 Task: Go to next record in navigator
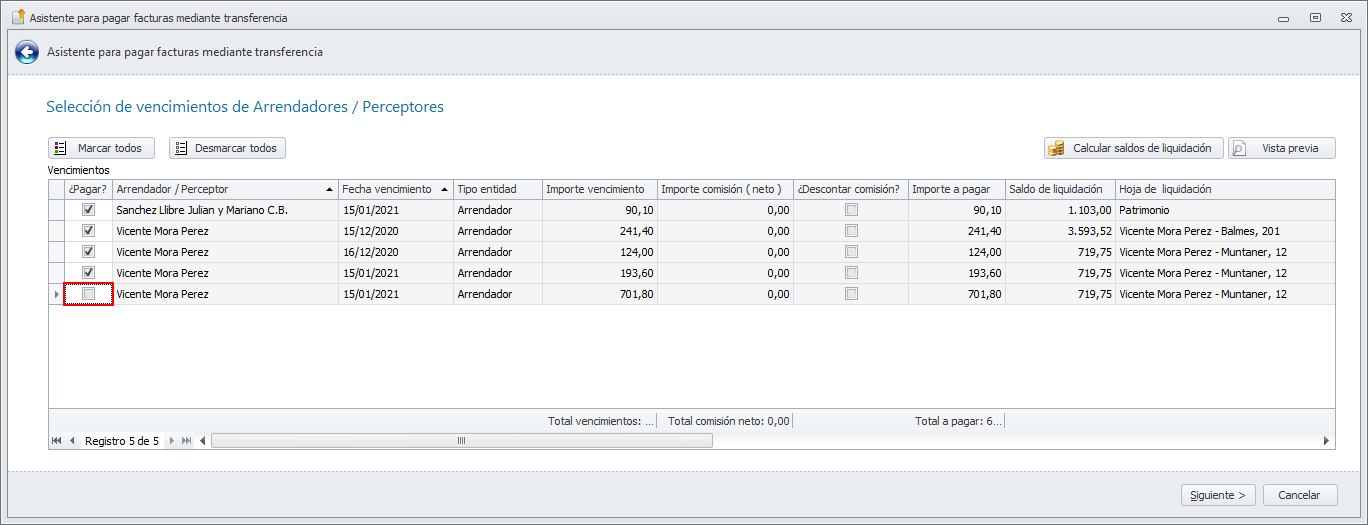click(x=172, y=441)
